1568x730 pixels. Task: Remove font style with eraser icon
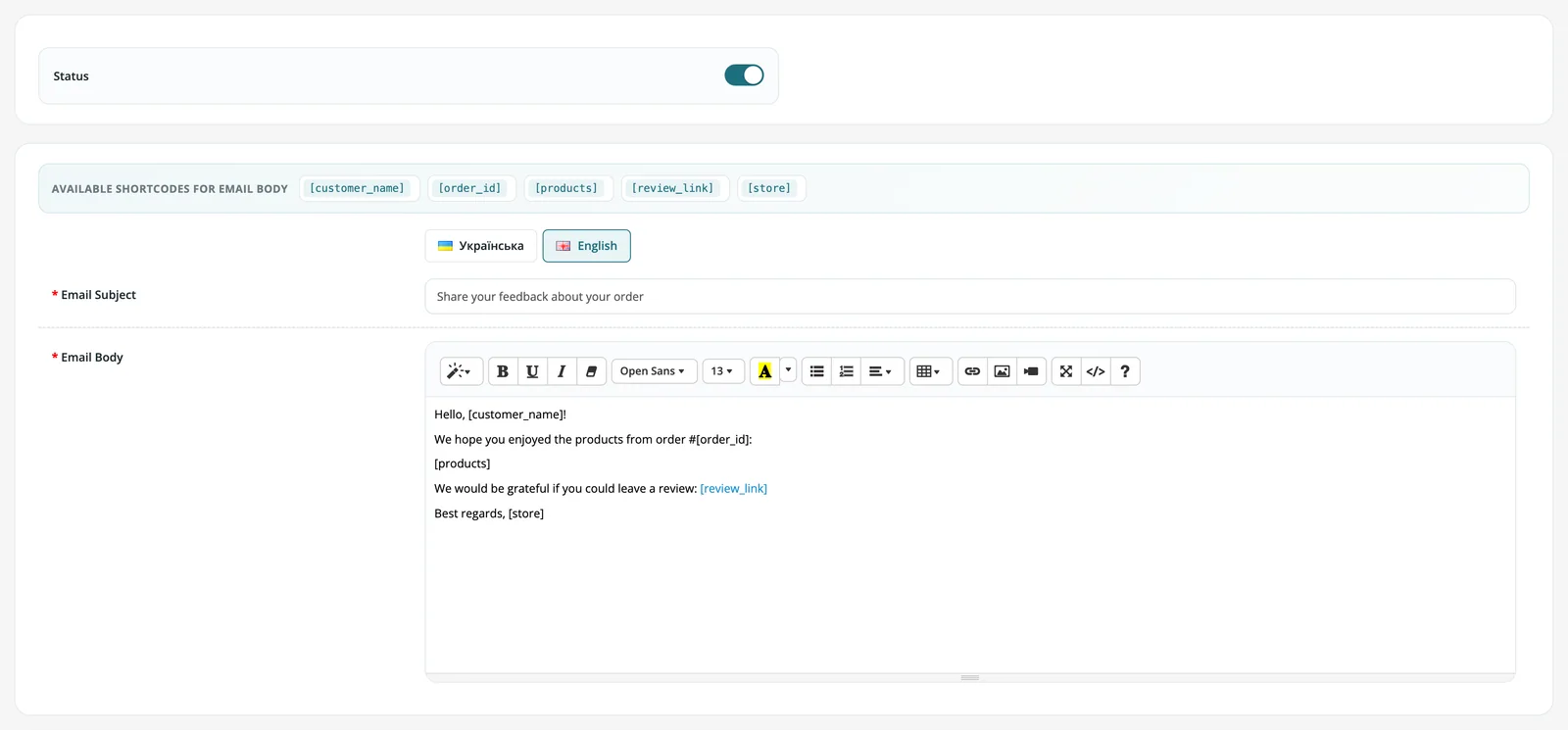tap(591, 371)
